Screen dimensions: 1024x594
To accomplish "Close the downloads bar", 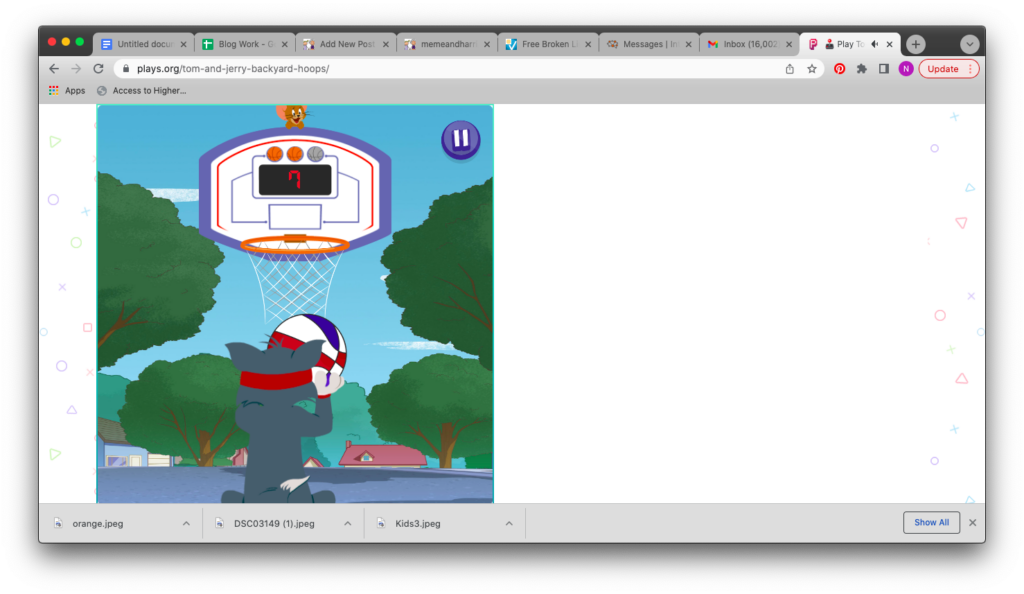I will pyautogui.click(x=972, y=522).
